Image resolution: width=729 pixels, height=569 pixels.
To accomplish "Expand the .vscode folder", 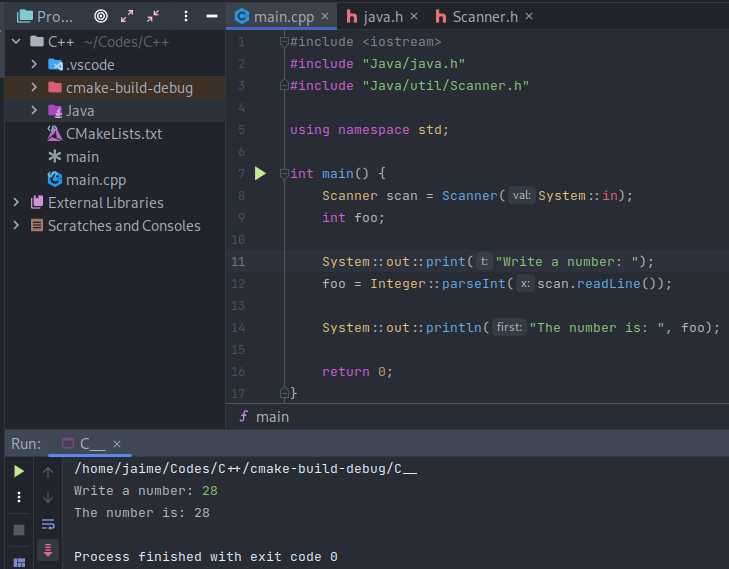I will [x=34, y=64].
